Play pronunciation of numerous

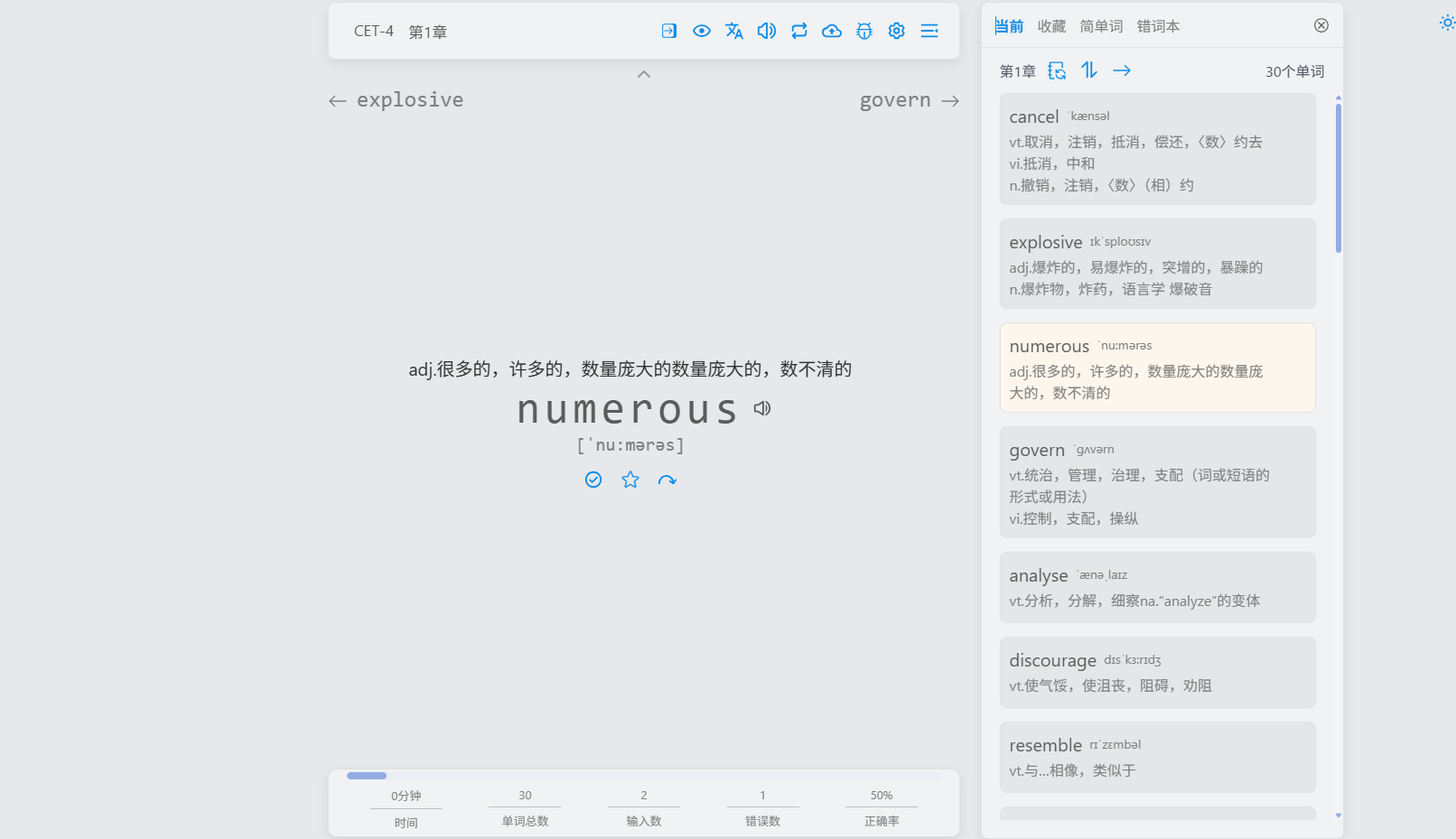click(x=762, y=408)
